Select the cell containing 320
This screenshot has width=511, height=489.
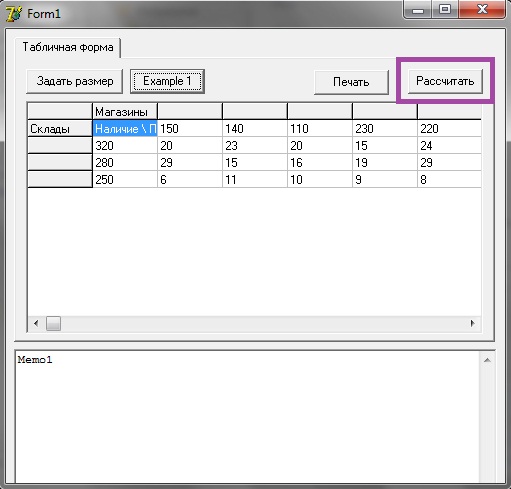point(125,146)
